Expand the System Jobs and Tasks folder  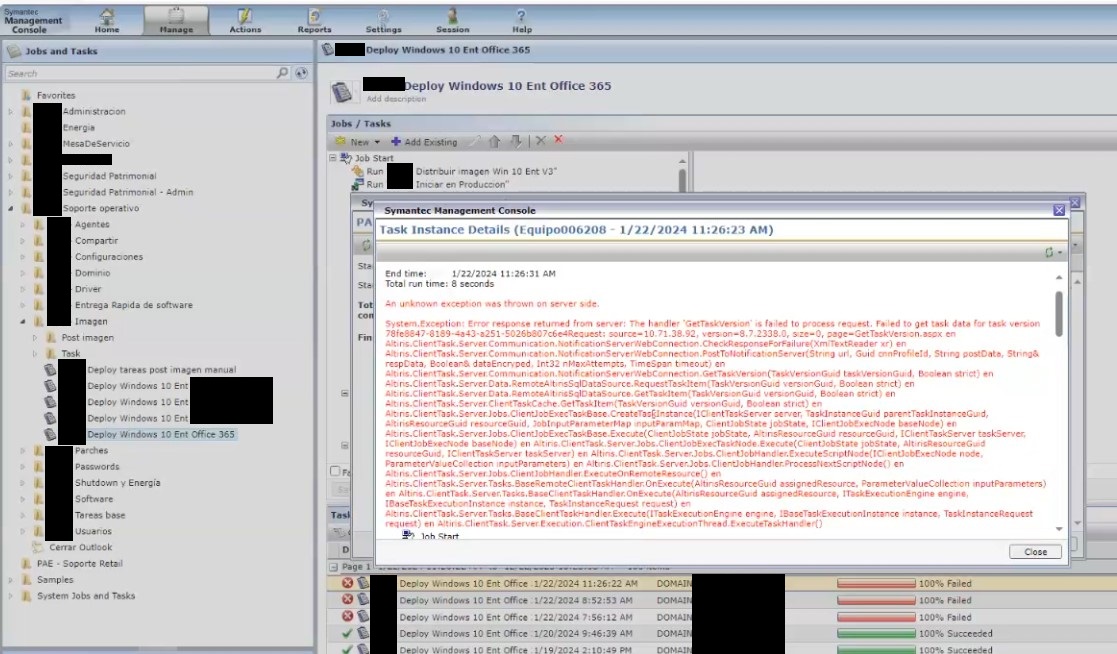click(11, 596)
